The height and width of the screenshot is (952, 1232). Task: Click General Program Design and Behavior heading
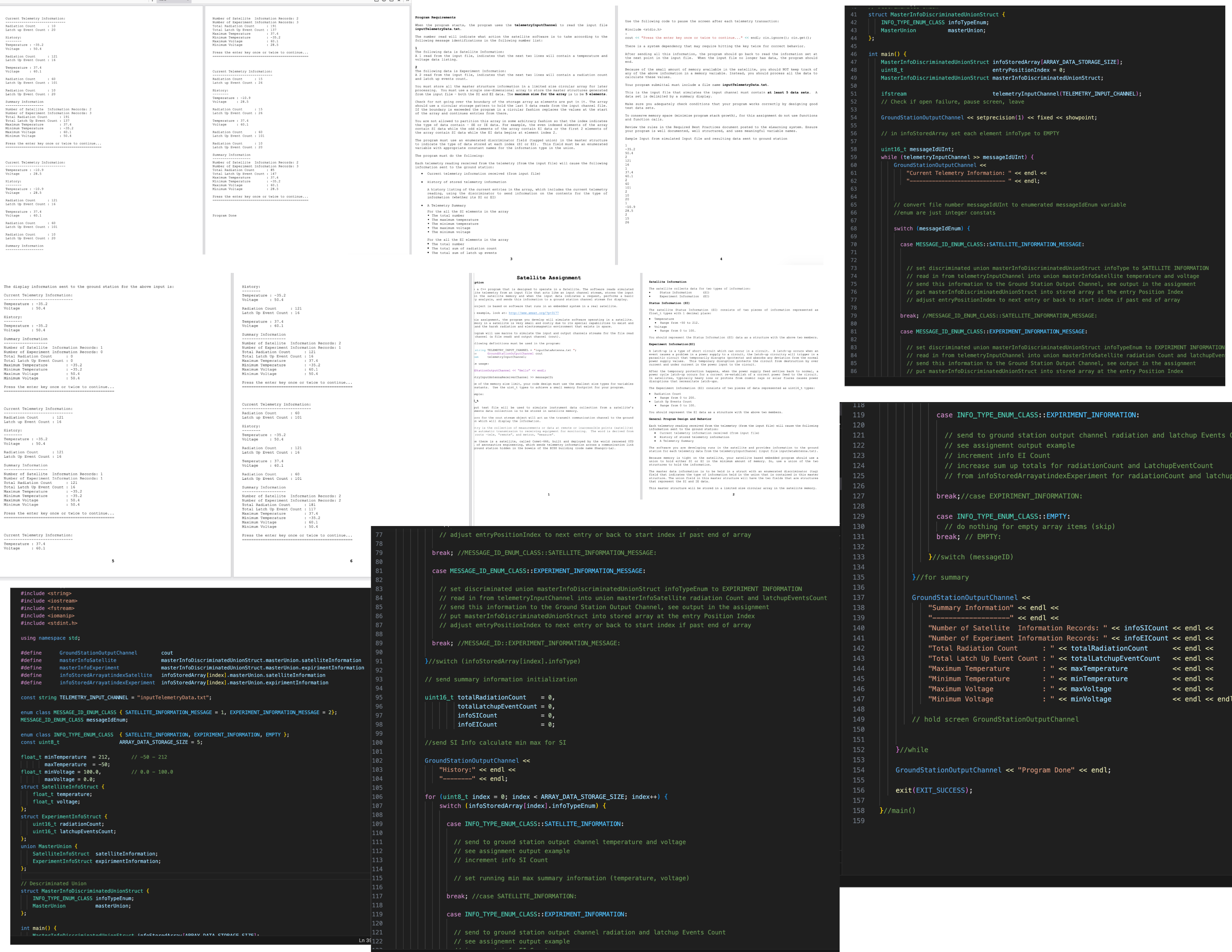[680, 419]
